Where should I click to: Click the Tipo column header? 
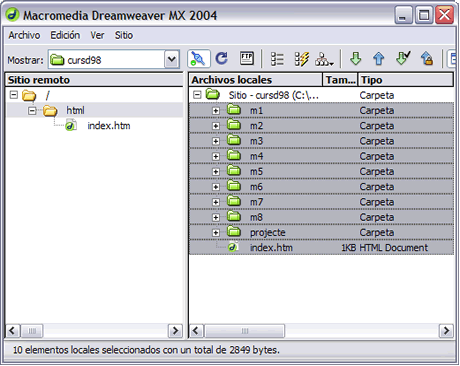406,80
